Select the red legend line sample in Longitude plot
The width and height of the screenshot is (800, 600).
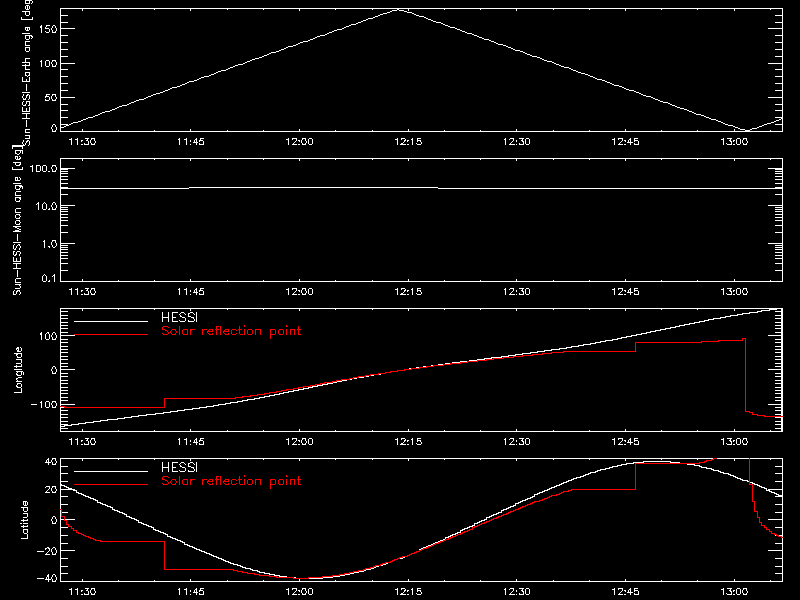[111, 335]
